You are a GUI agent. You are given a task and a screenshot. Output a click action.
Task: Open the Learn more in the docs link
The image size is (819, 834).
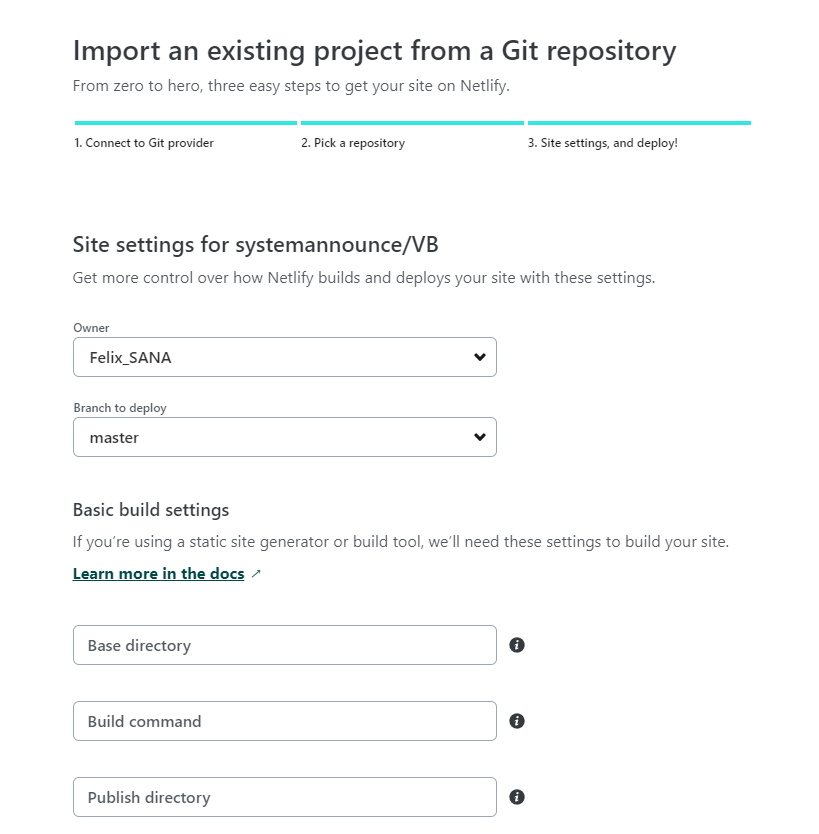tap(158, 573)
